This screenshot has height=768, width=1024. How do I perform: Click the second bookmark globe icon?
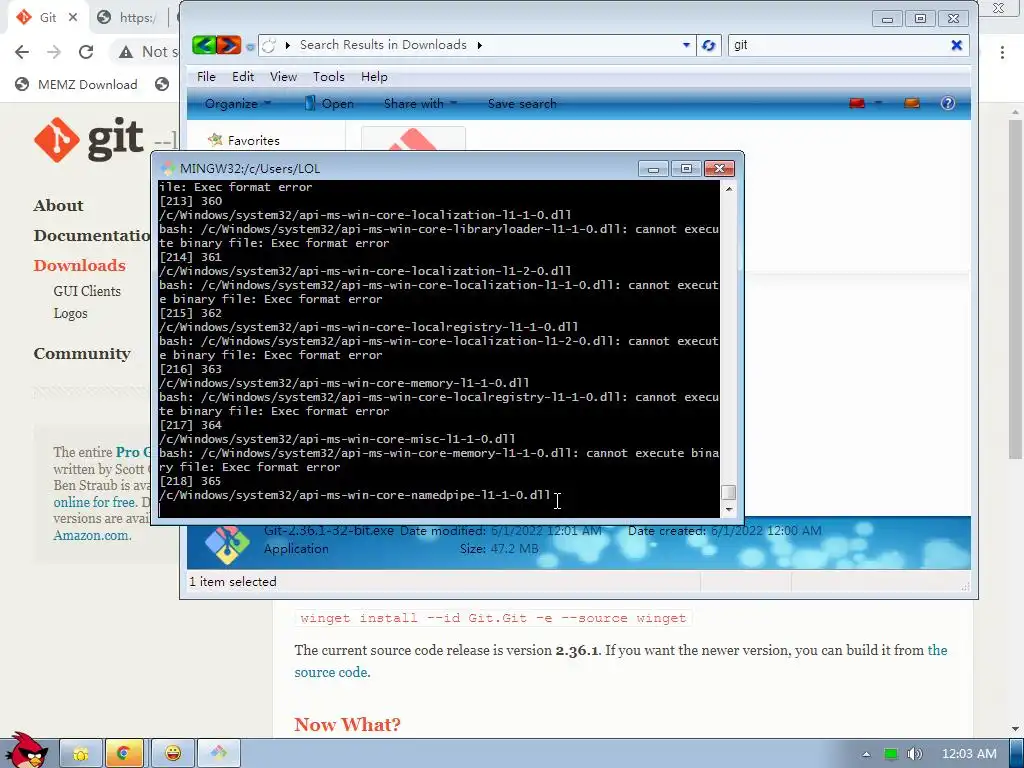click(162, 84)
